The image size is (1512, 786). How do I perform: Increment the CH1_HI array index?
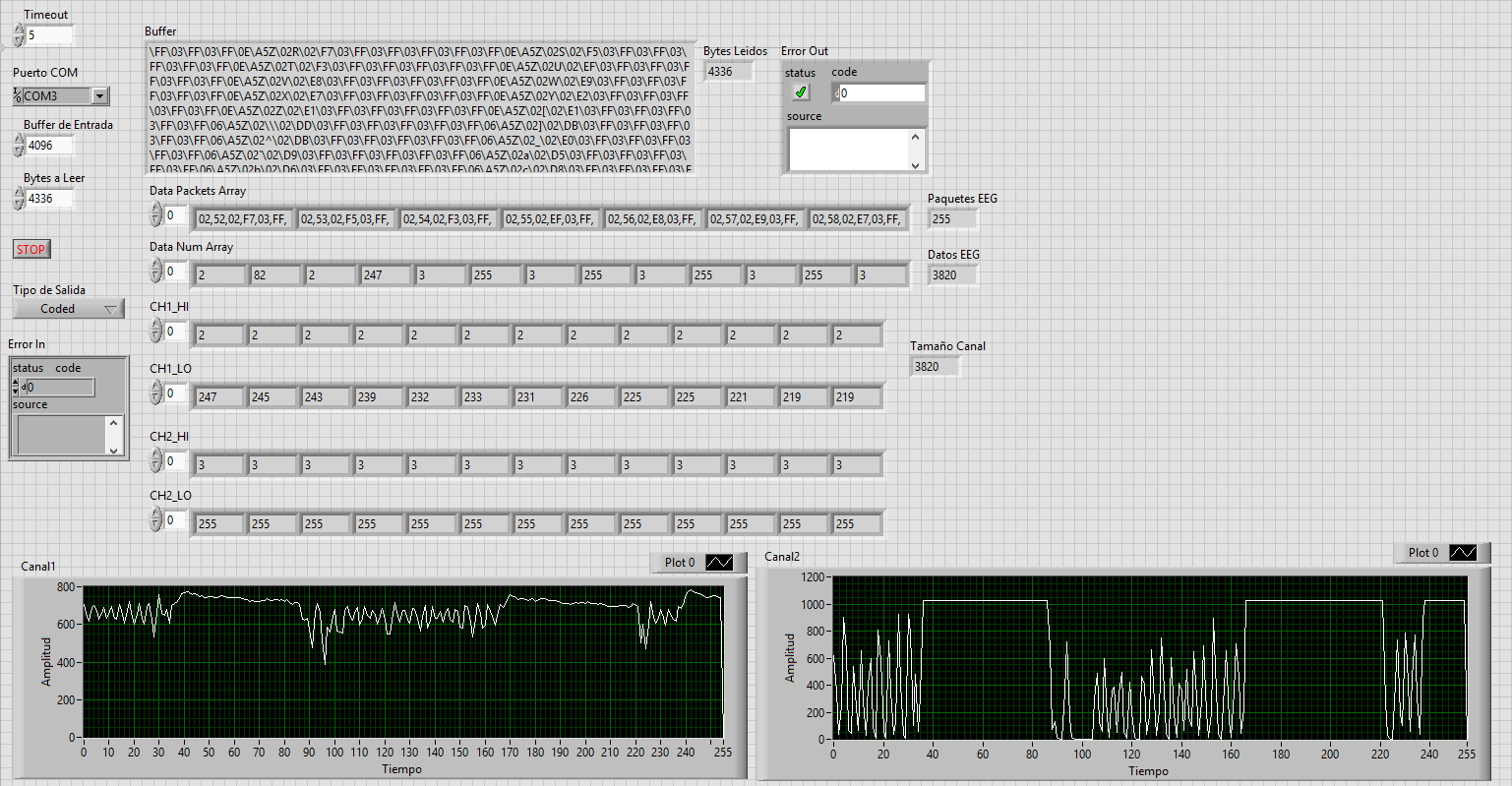pos(154,325)
